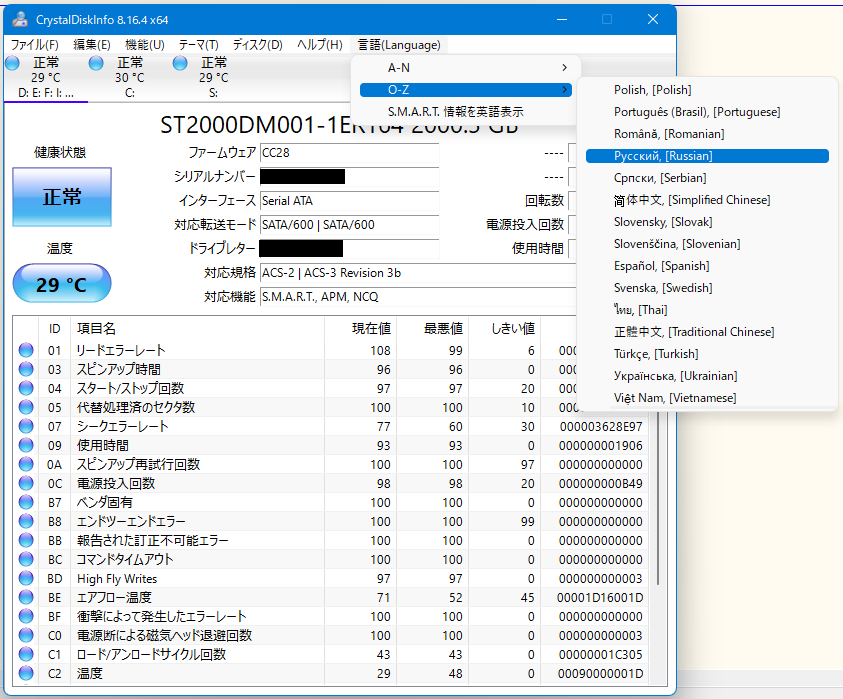The height and width of the screenshot is (699, 843).
Task: Click the status orb for row 0A
Action: pos(26,464)
